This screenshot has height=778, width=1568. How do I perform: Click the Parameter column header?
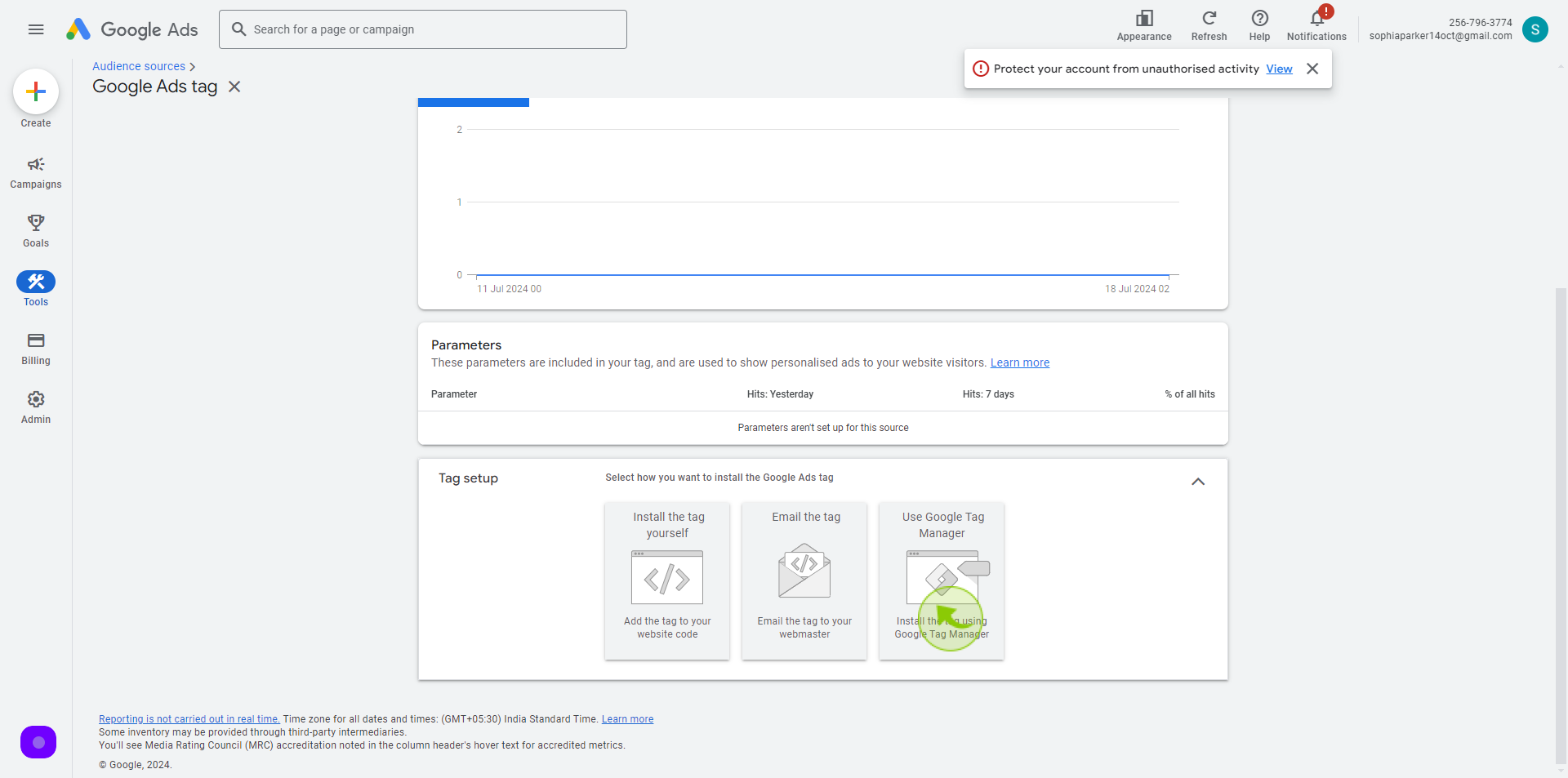pyautogui.click(x=454, y=394)
